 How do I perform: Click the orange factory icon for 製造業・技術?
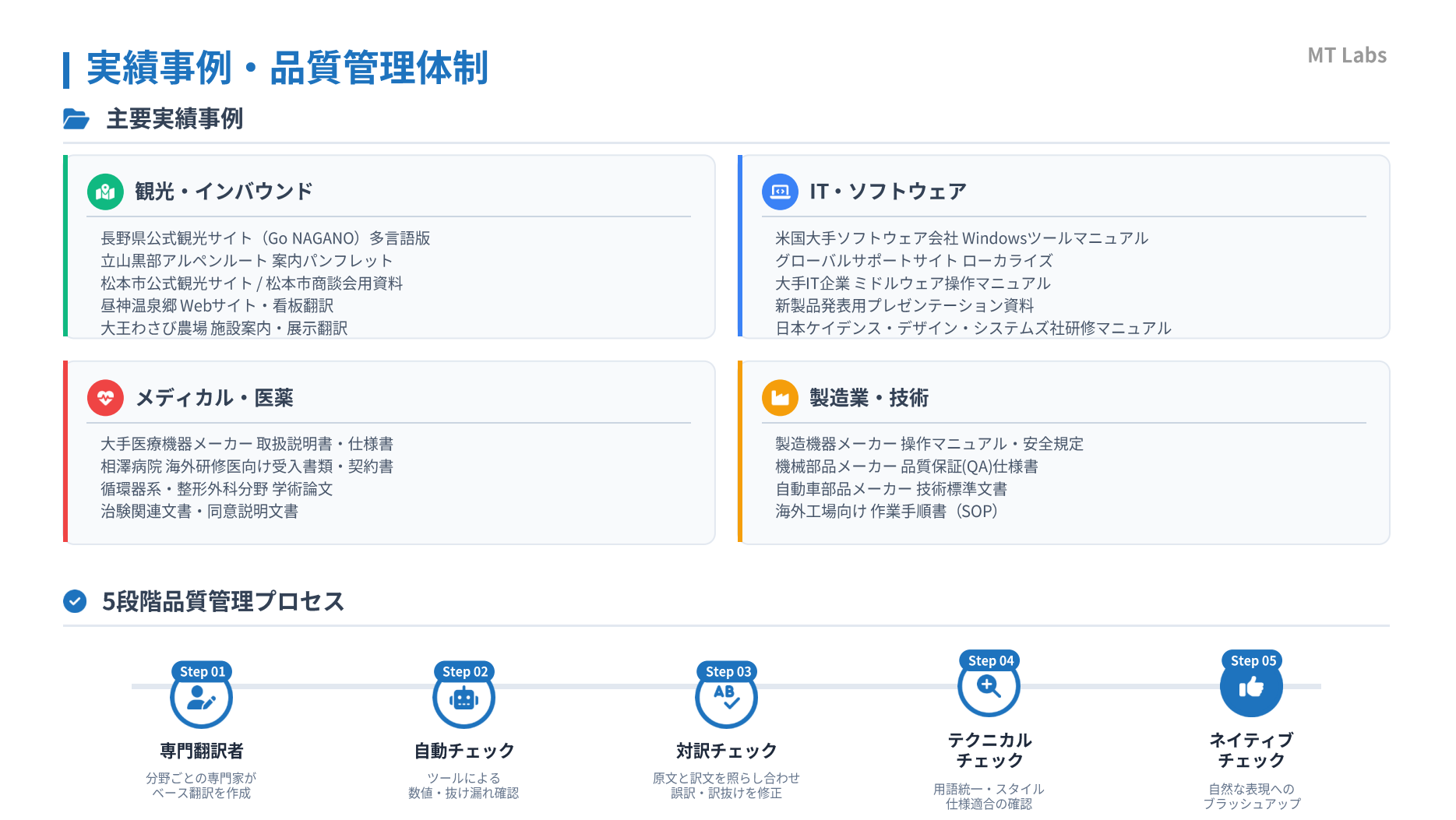[x=780, y=398]
